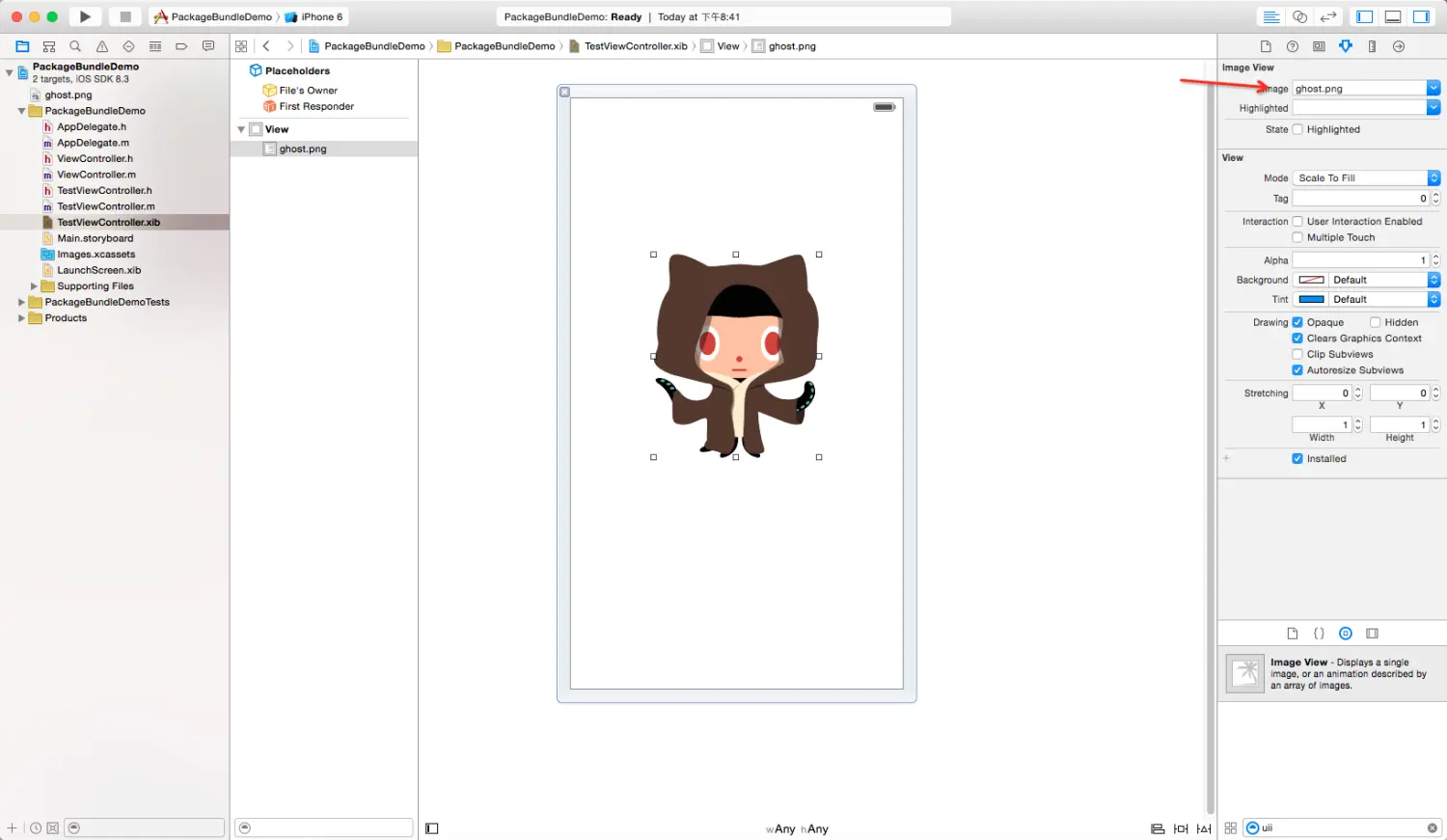Open the Test navigator
Viewport: 1447px width, 840px height.
pos(128,46)
